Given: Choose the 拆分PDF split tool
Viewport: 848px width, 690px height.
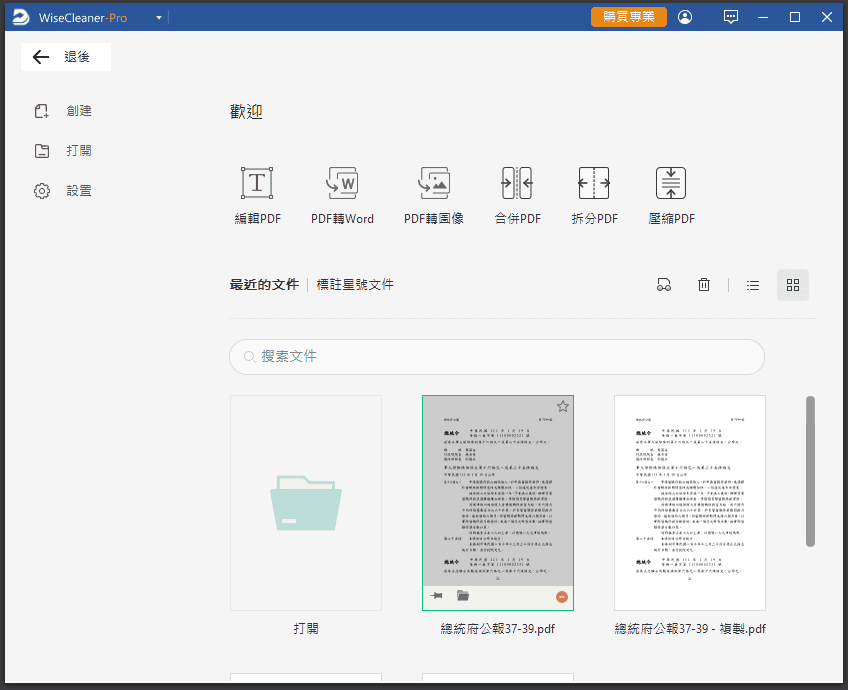Looking at the screenshot, I should [594, 196].
